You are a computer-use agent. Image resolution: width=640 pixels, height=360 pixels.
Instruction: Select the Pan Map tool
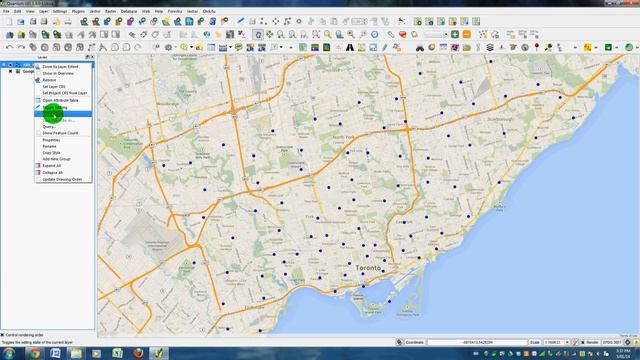[x=258, y=35]
